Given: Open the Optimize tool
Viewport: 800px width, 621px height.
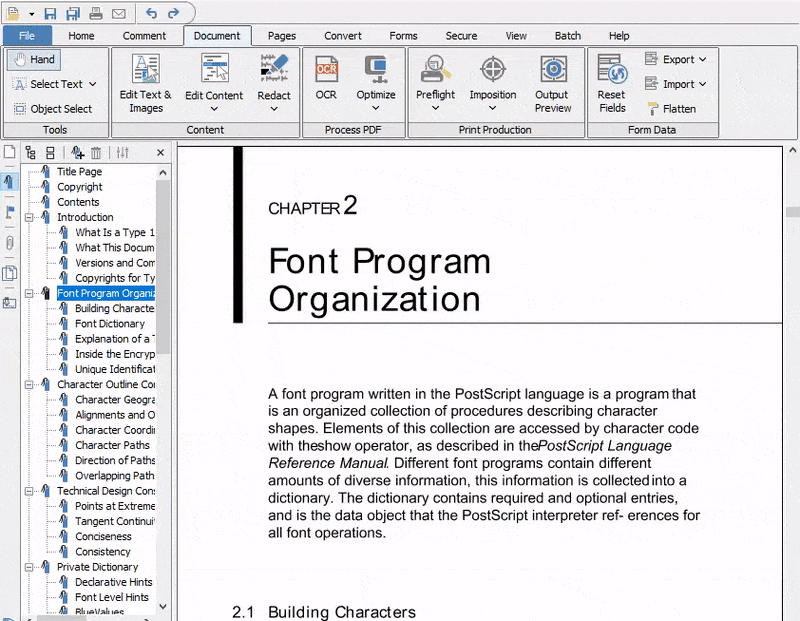Looking at the screenshot, I should pyautogui.click(x=376, y=83).
